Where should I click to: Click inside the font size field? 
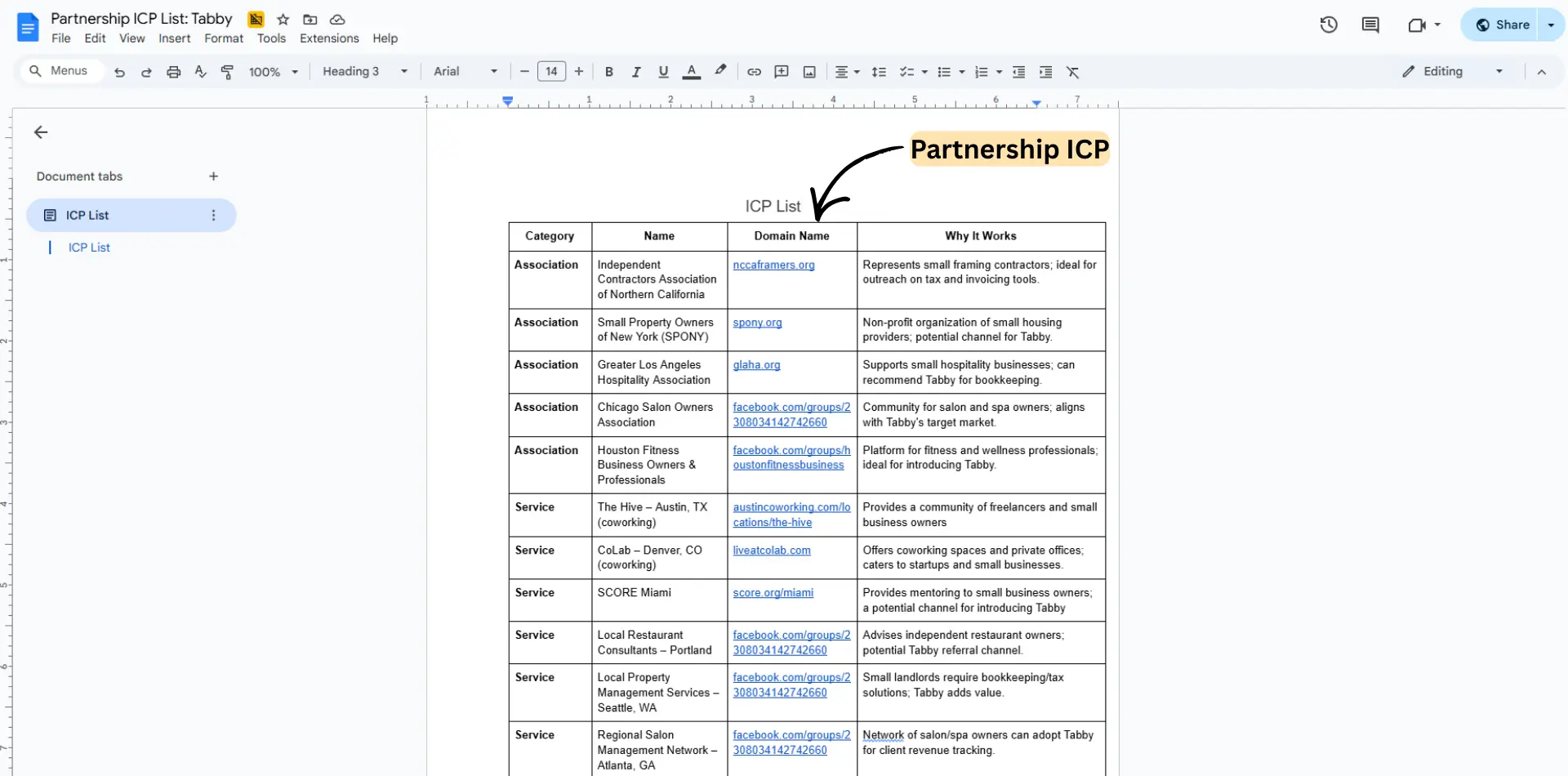coord(551,72)
